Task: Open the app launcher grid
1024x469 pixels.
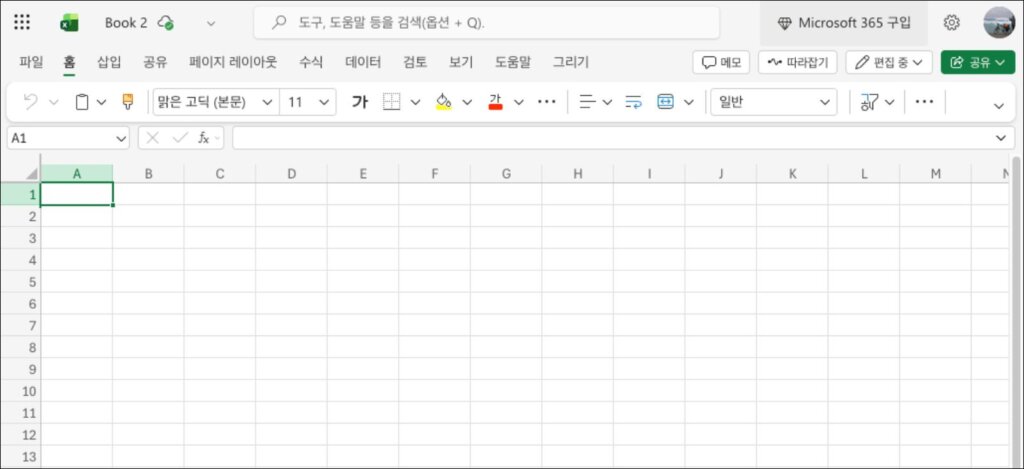Action: [x=22, y=22]
